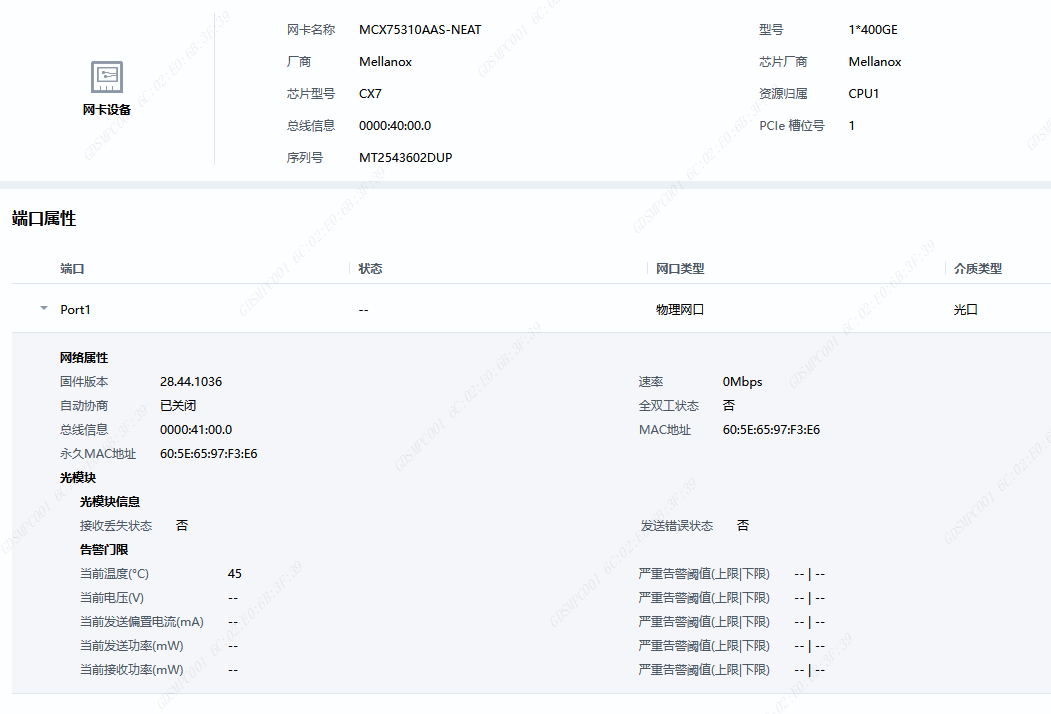Click the current temperature value 45
1051x714 pixels.
pyautogui.click(x=235, y=574)
